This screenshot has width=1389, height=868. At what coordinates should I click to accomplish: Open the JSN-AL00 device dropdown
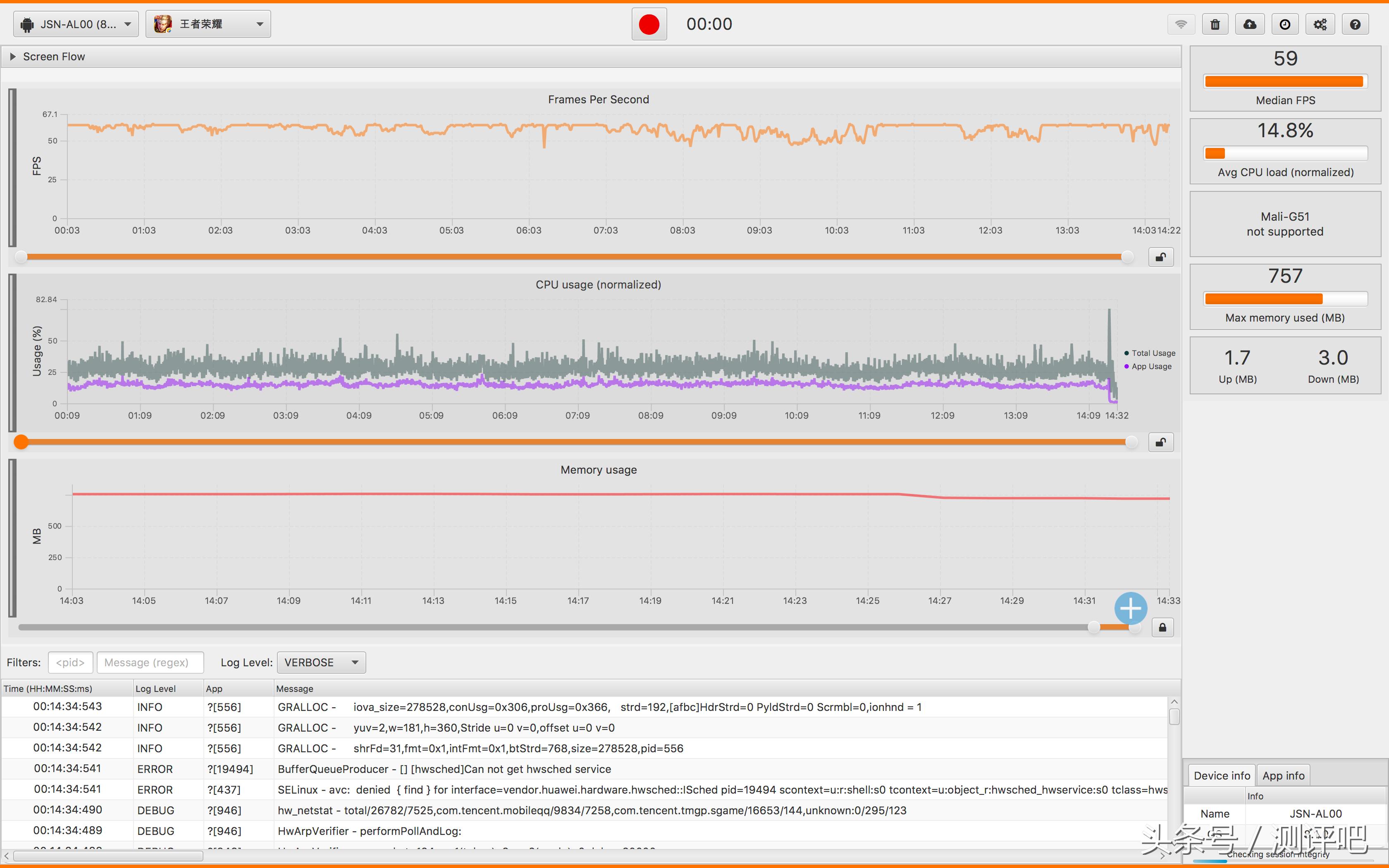[76, 24]
